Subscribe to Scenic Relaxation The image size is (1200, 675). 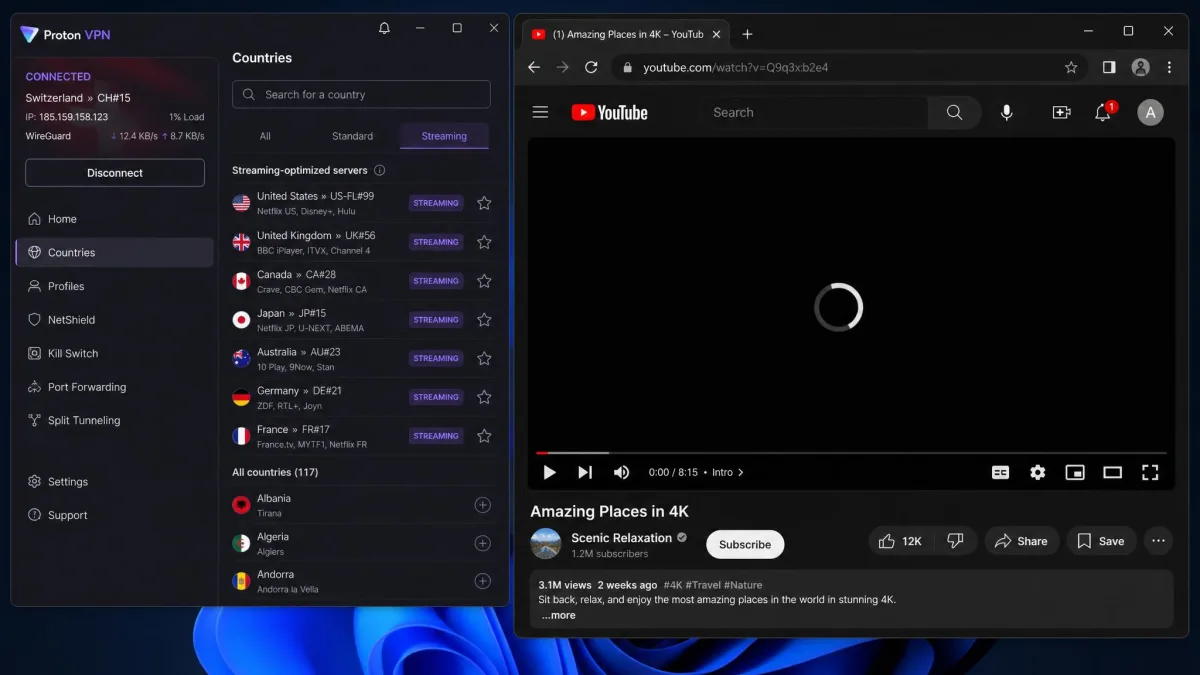[745, 544]
